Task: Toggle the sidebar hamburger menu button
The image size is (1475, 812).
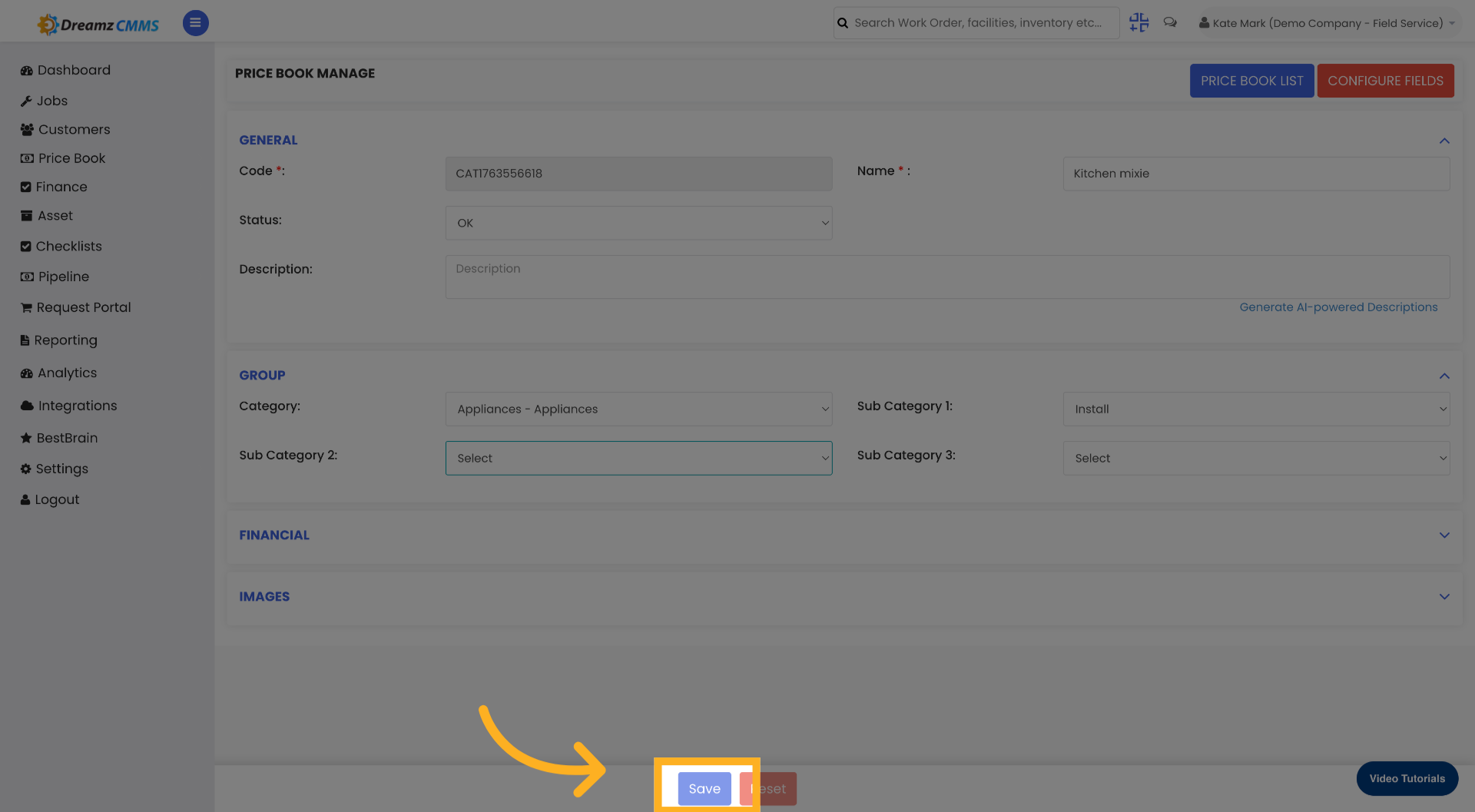Action: click(195, 23)
